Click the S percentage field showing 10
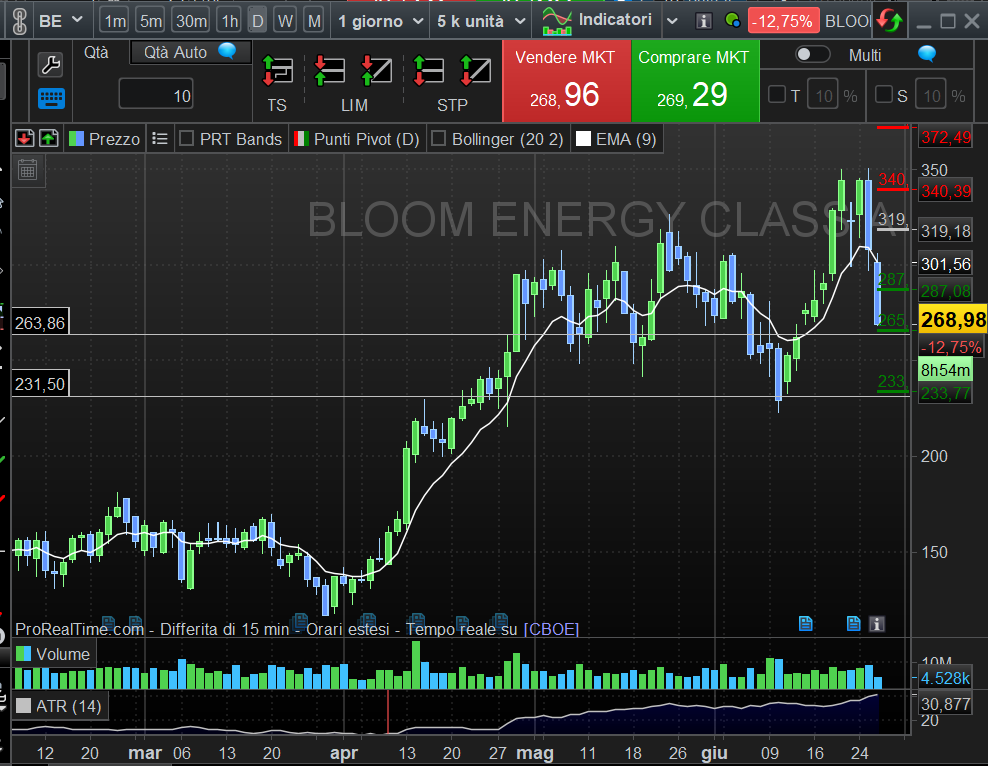 [931, 96]
